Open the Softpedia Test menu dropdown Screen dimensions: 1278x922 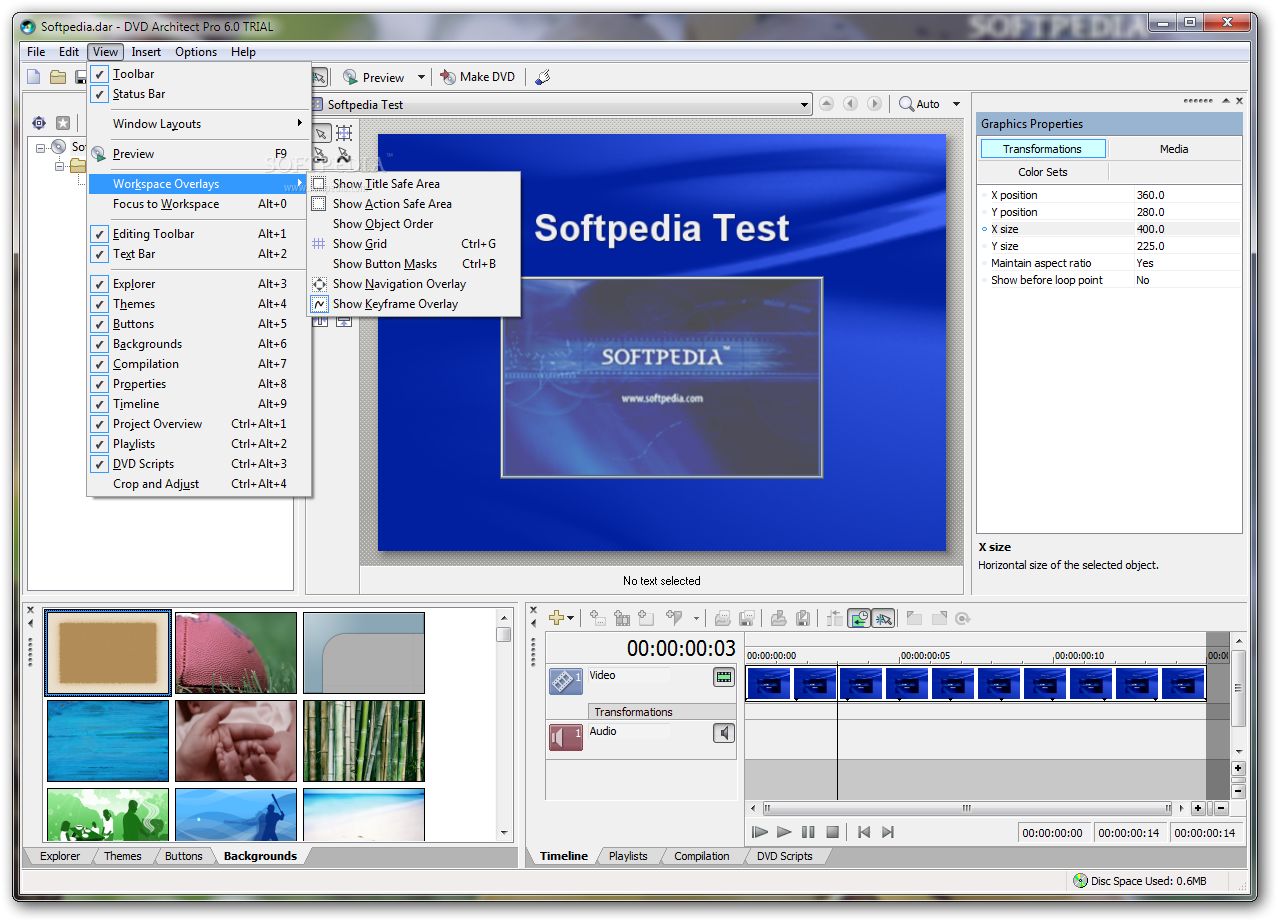[804, 105]
